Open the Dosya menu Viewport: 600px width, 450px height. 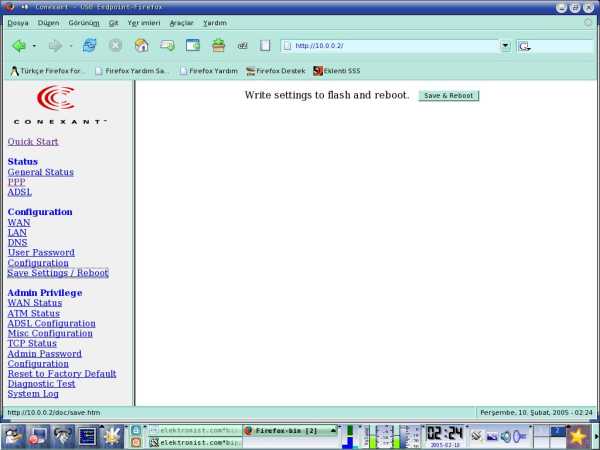click(x=18, y=22)
